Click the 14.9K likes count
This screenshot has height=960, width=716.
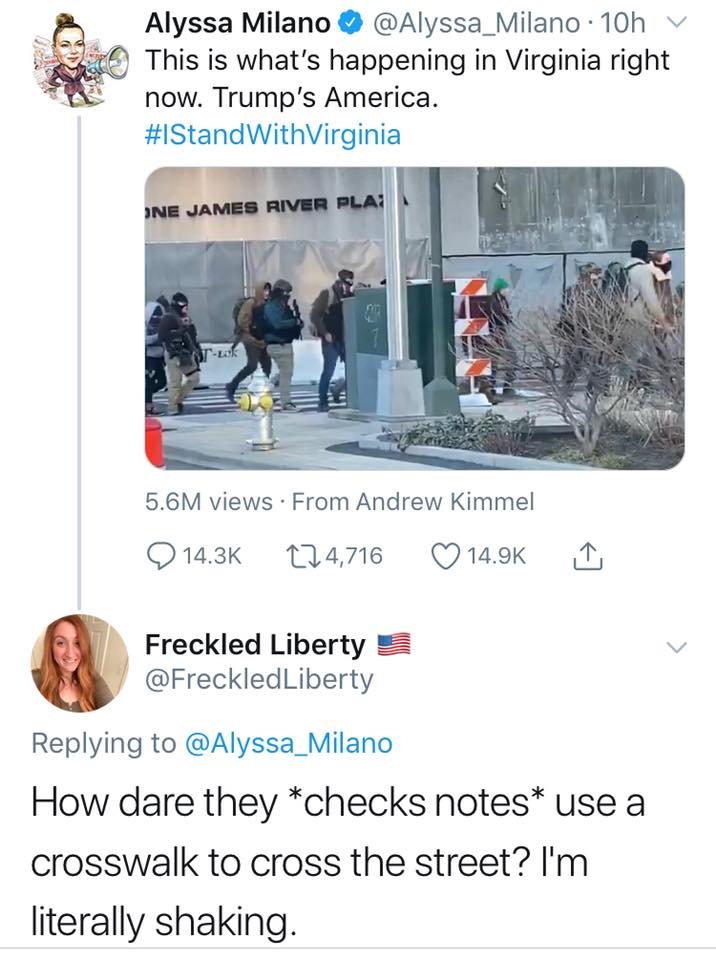[x=496, y=556]
